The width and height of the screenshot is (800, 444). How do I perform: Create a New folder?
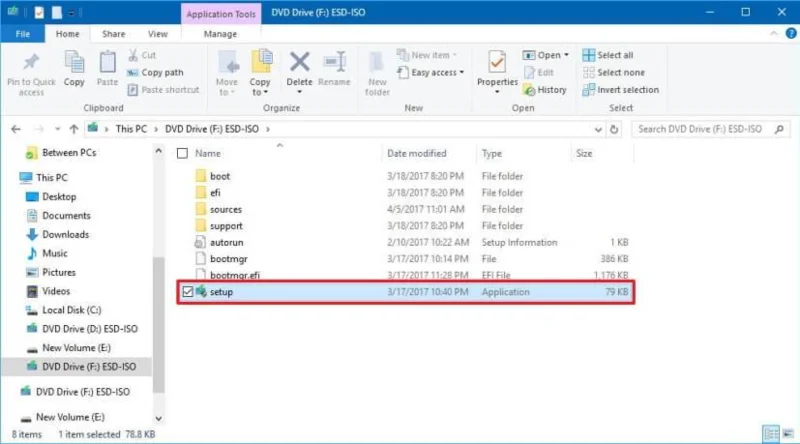pos(377,74)
